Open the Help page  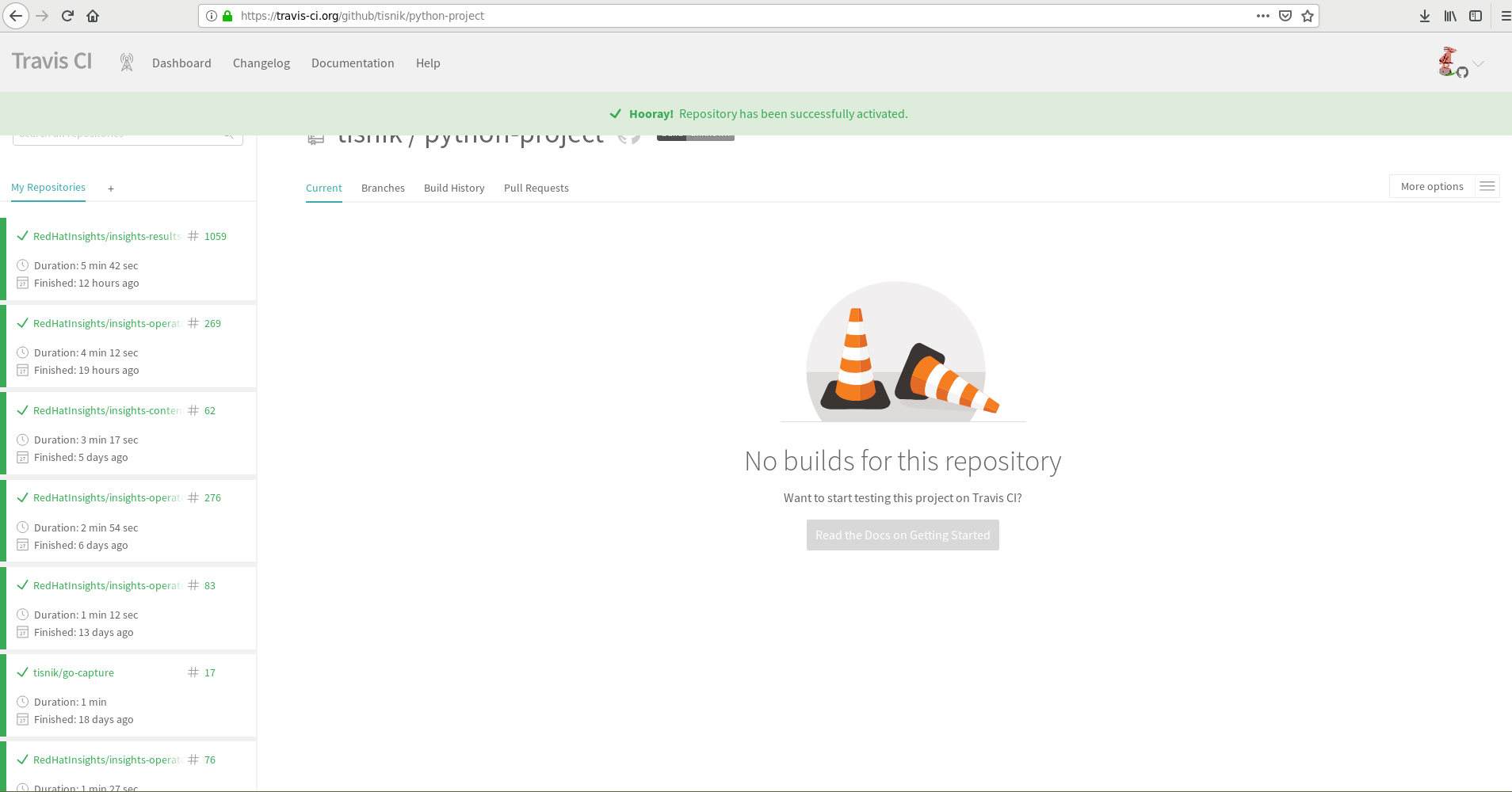[x=428, y=63]
